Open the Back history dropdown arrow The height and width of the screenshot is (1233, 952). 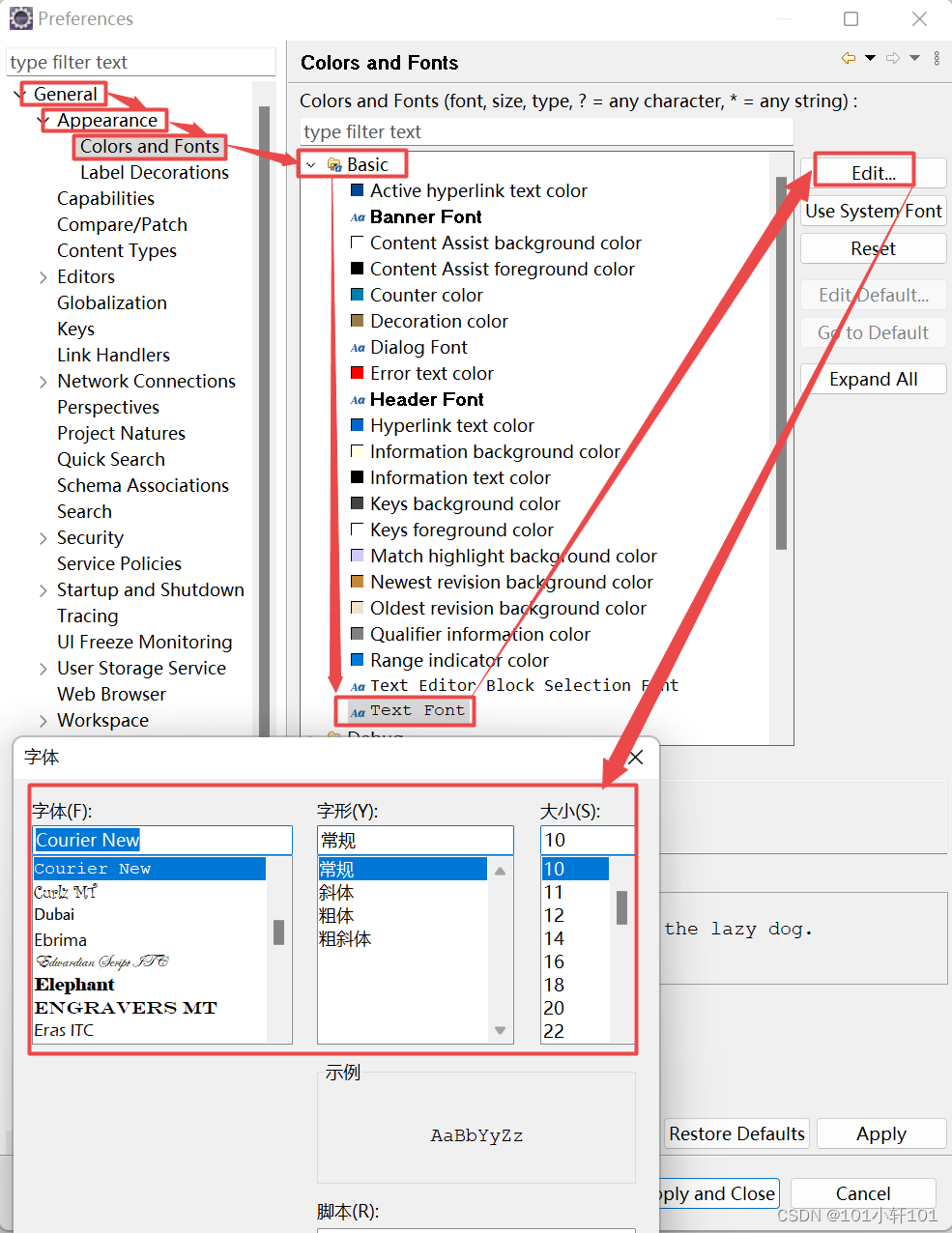[871, 58]
